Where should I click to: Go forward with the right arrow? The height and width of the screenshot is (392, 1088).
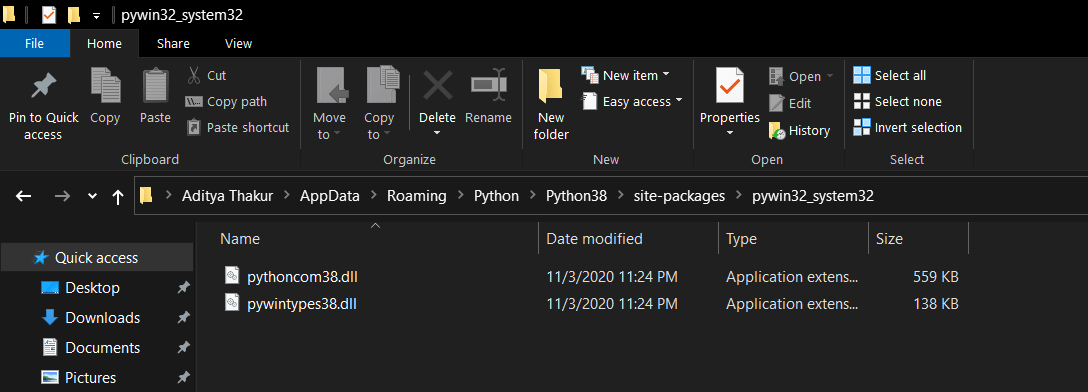coord(62,196)
